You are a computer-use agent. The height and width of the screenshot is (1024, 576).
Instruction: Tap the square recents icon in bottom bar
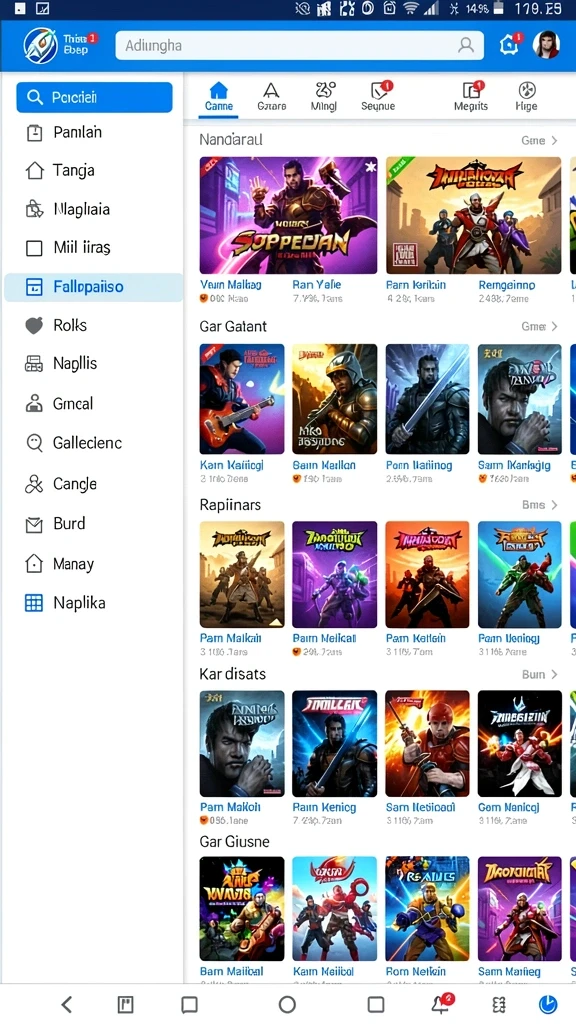click(376, 1004)
